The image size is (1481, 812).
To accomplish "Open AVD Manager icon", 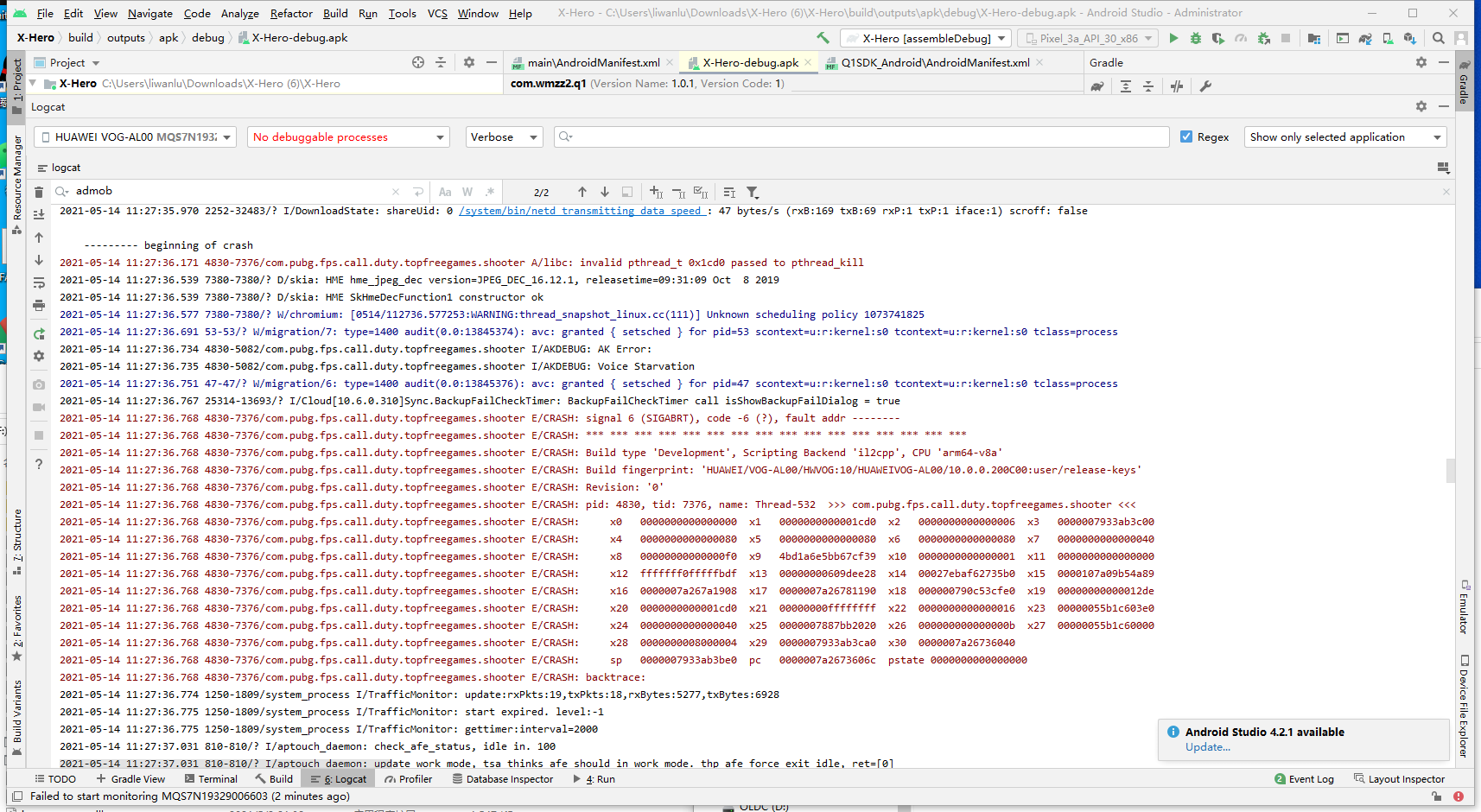I will [1388, 38].
